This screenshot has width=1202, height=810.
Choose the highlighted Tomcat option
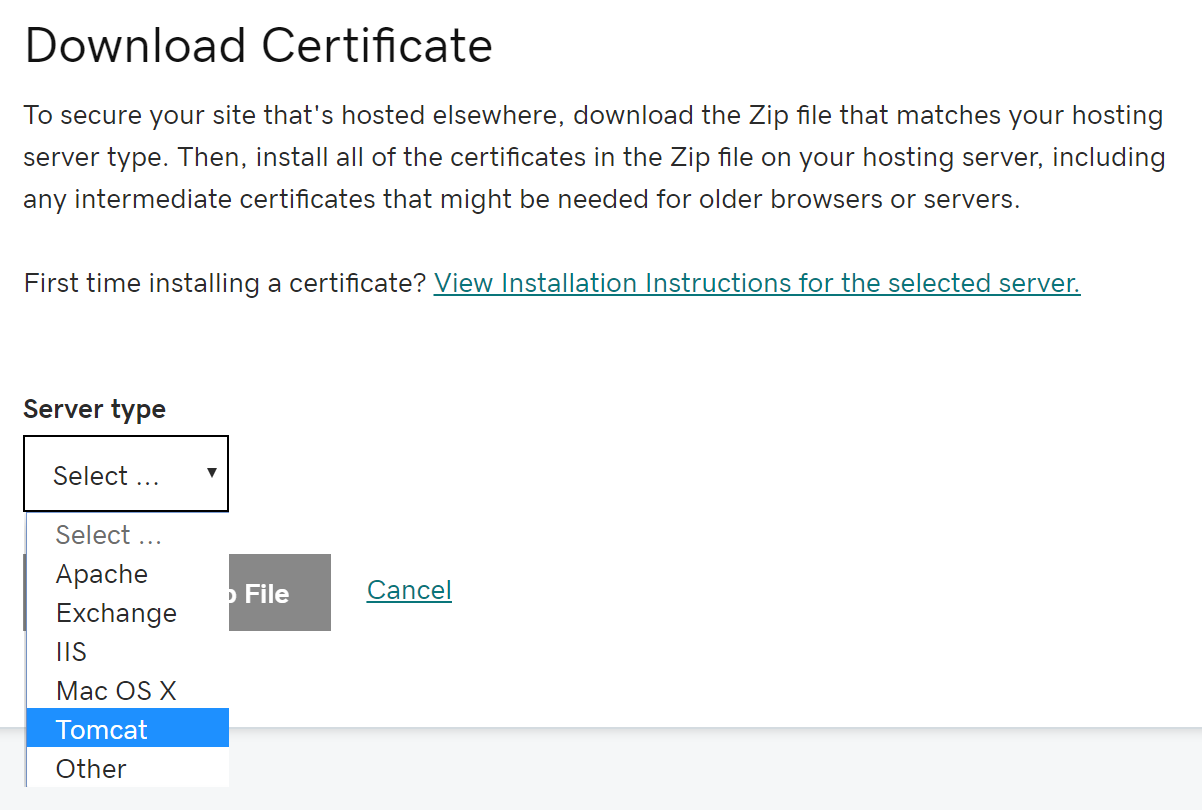[x=102, y=730]
